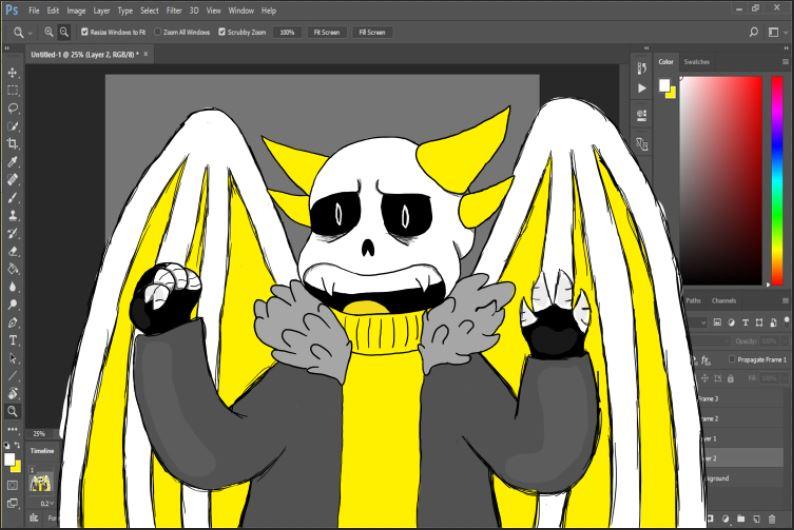The height and width of the screenshot is (530, 794).
Task: Select the Line tool
Action: pyautogui.click(x=13, y=376)
